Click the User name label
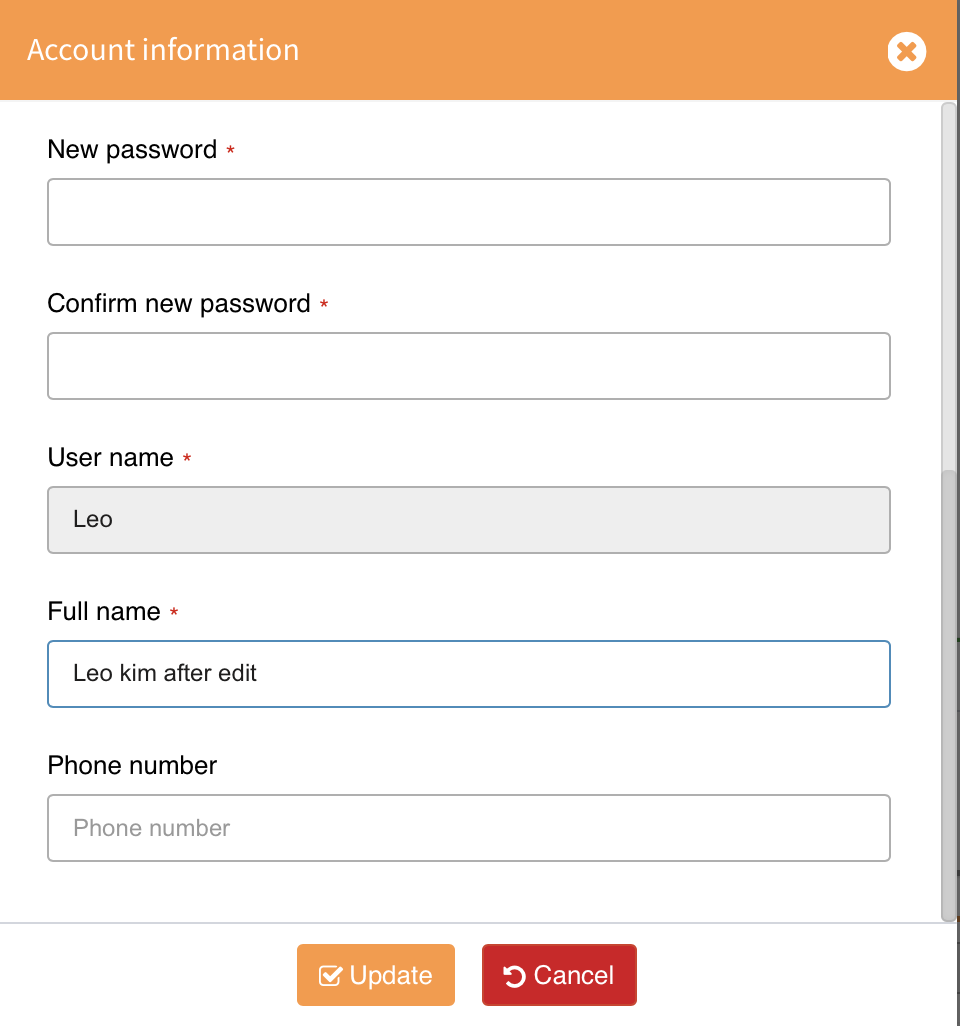This screenshot has width=960, height=1026. 110,458
